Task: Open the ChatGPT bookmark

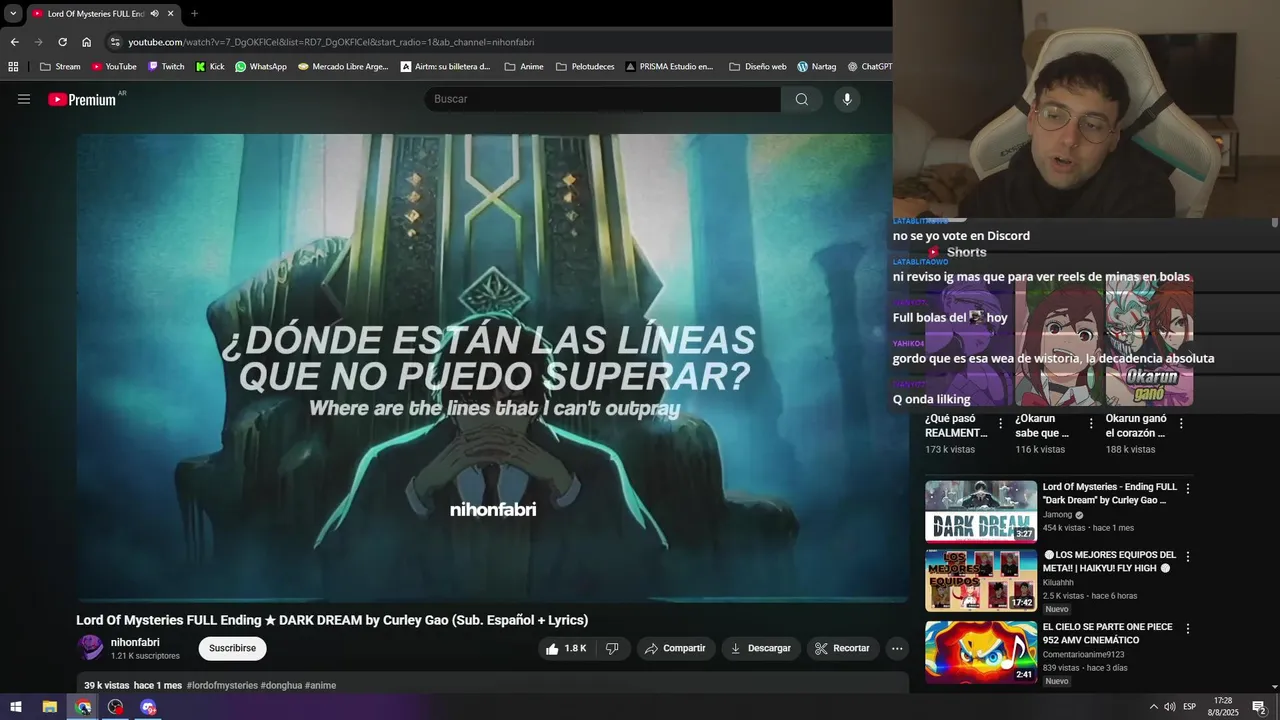Action: pyautogui.click(x=868, y=67)
